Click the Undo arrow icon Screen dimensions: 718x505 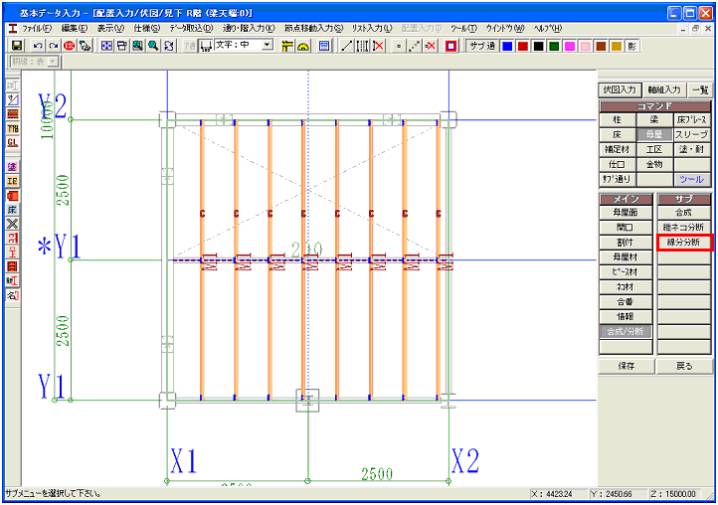click(x=38, y=46)
